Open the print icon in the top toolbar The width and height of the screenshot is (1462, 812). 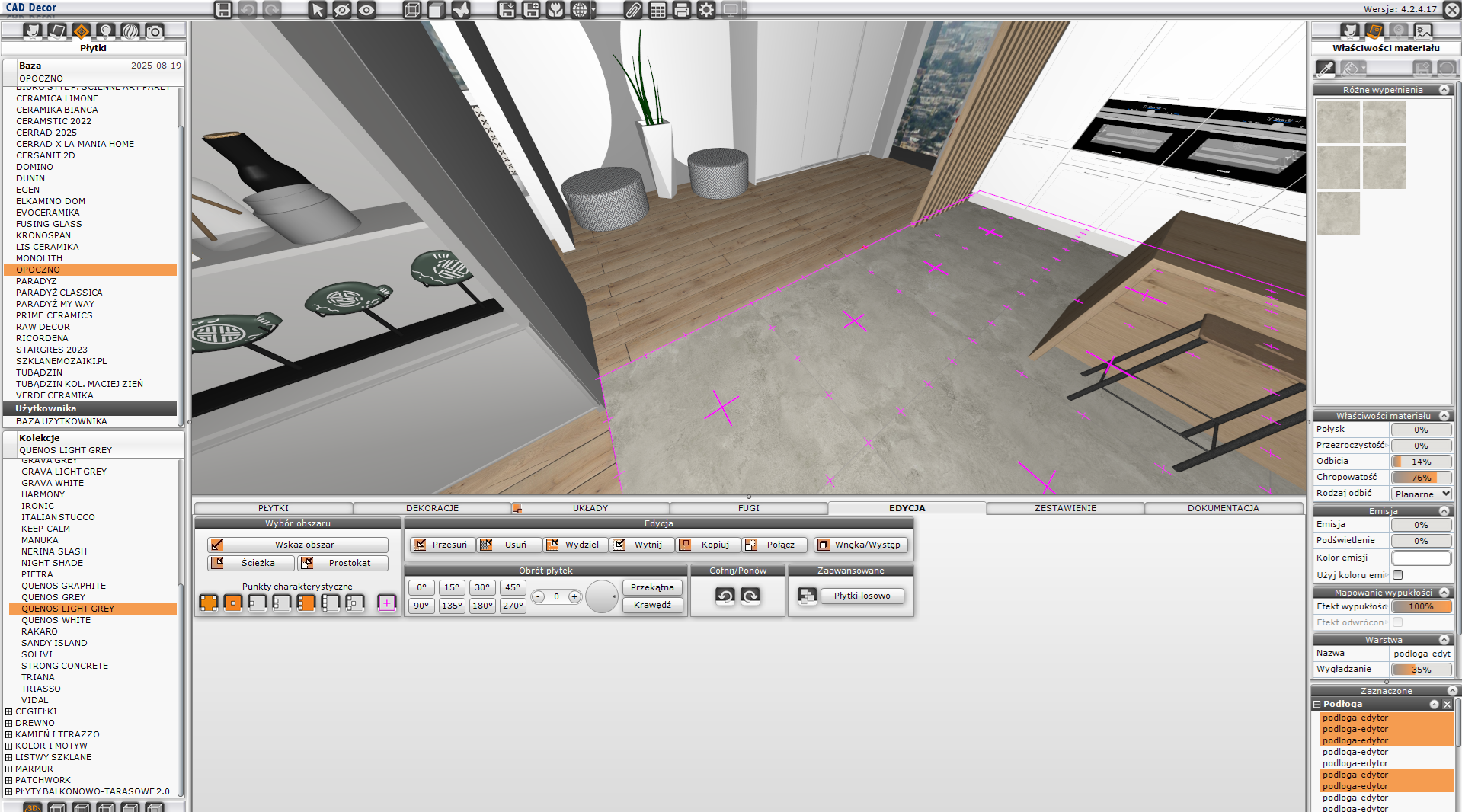click(x=682, y=10)
